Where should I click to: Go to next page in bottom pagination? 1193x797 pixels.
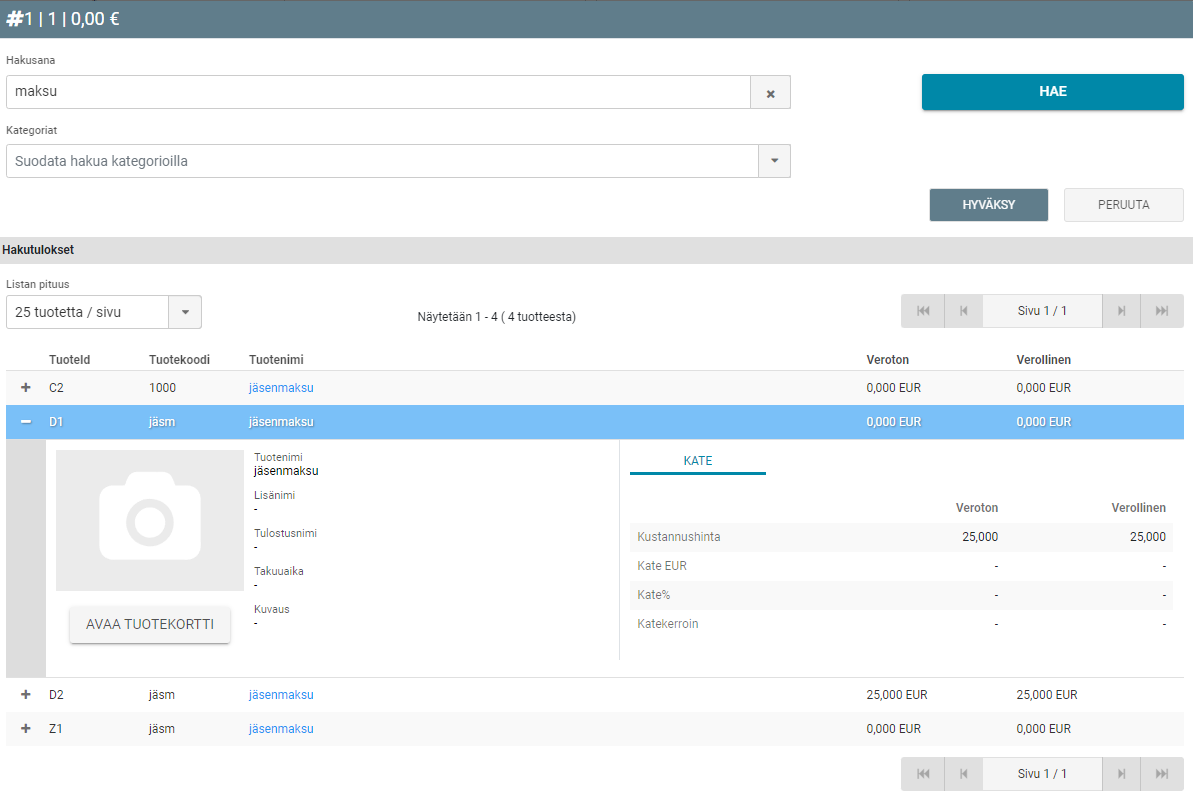(1121, 773)
